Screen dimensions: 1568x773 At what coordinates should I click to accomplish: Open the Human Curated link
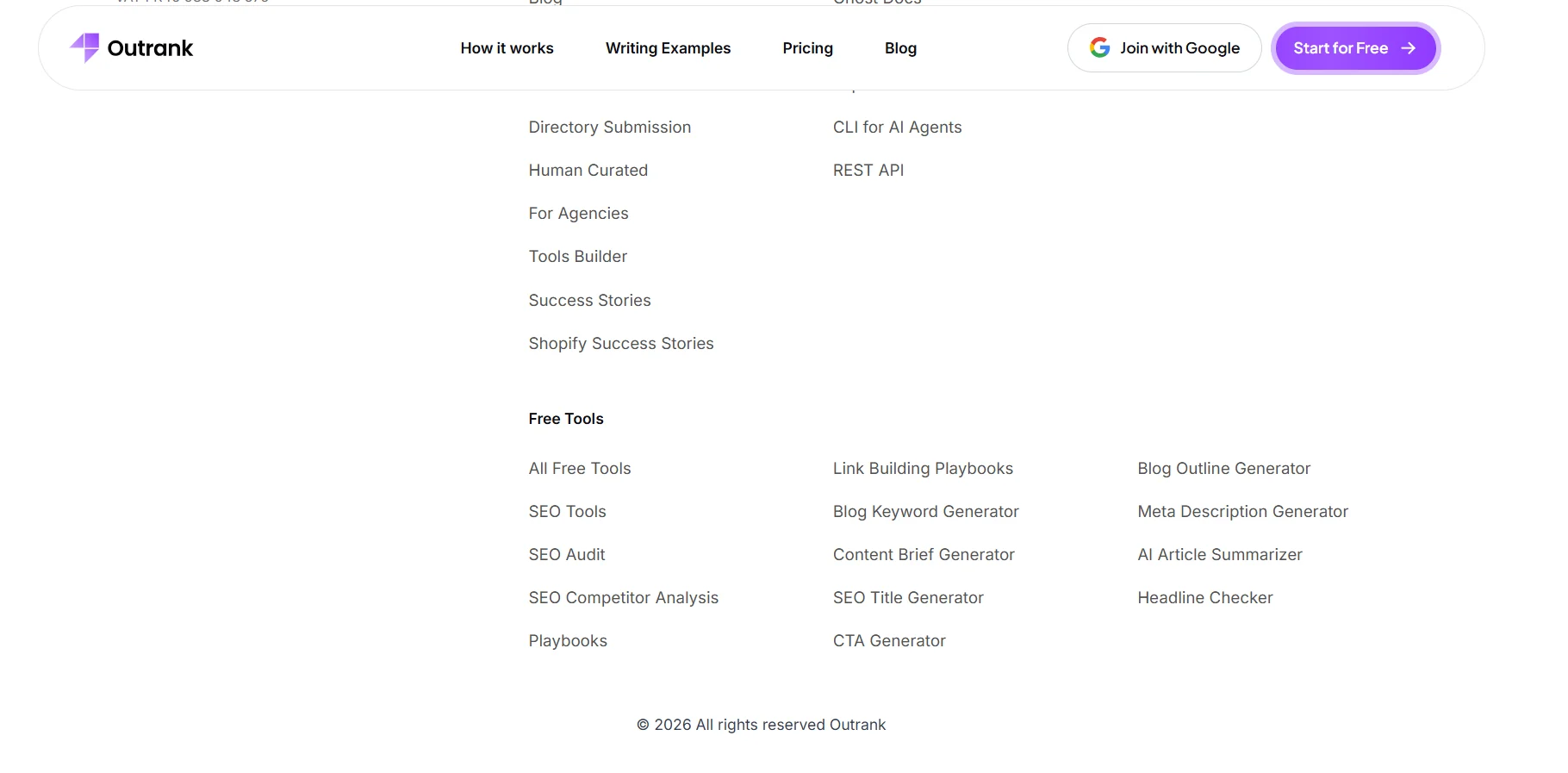pyautogui.click(x=588, y=171)
